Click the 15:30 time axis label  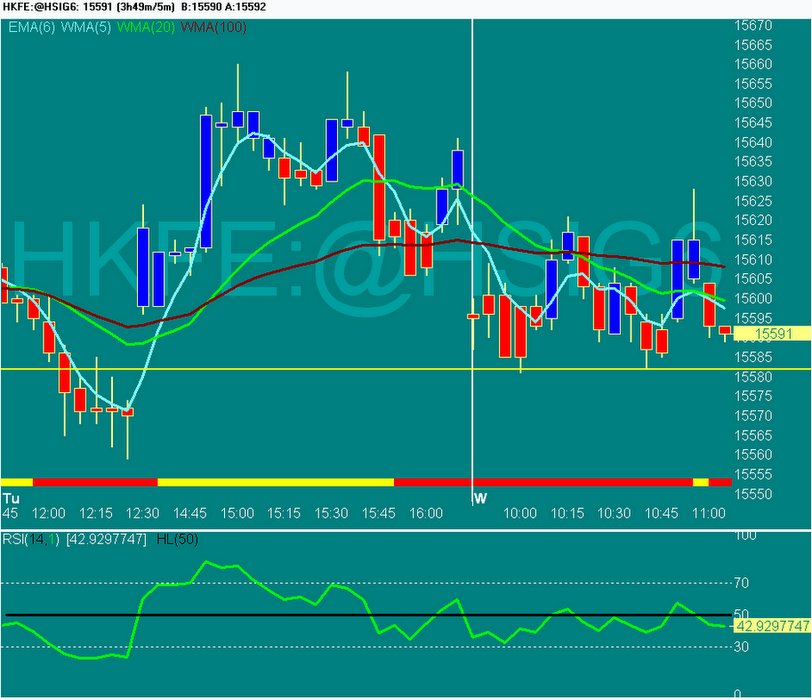coord(331,514)
